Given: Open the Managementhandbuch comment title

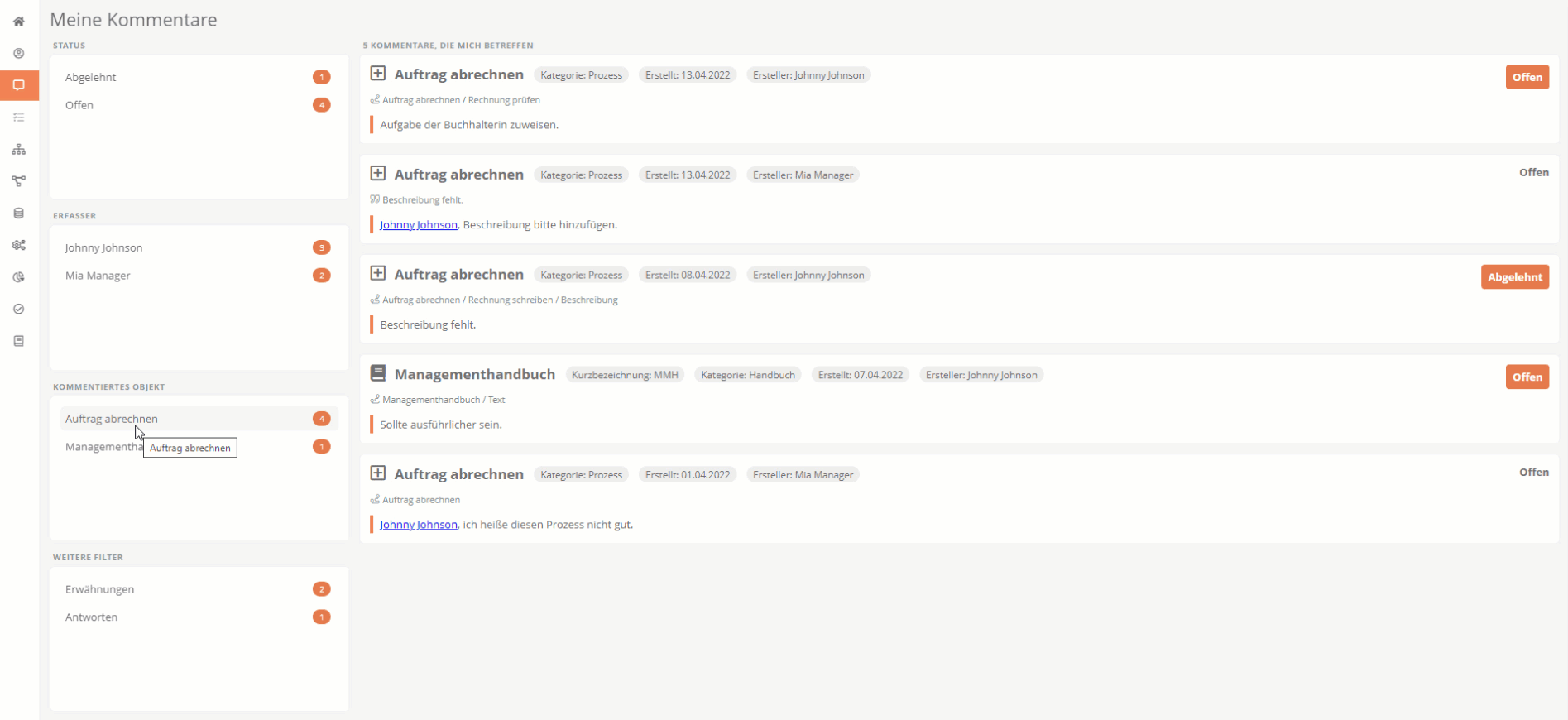Looking at the screenshot, I should coord(475,374).
